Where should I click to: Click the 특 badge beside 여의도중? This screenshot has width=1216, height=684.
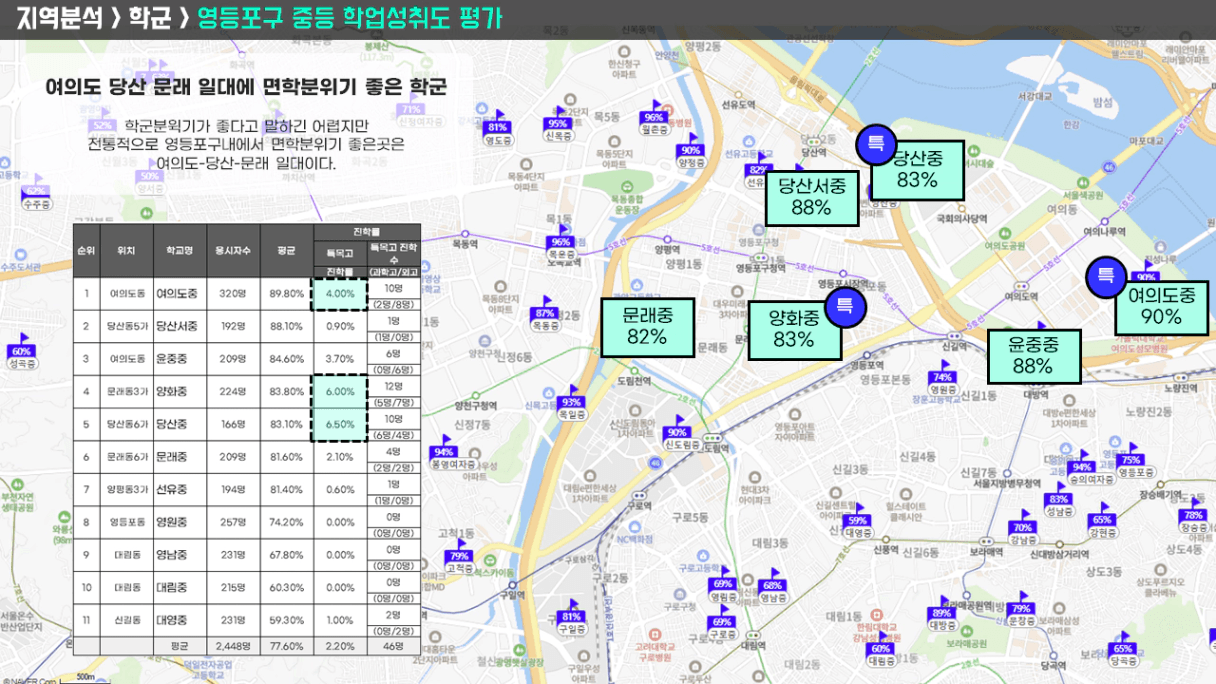[1106, 276]
